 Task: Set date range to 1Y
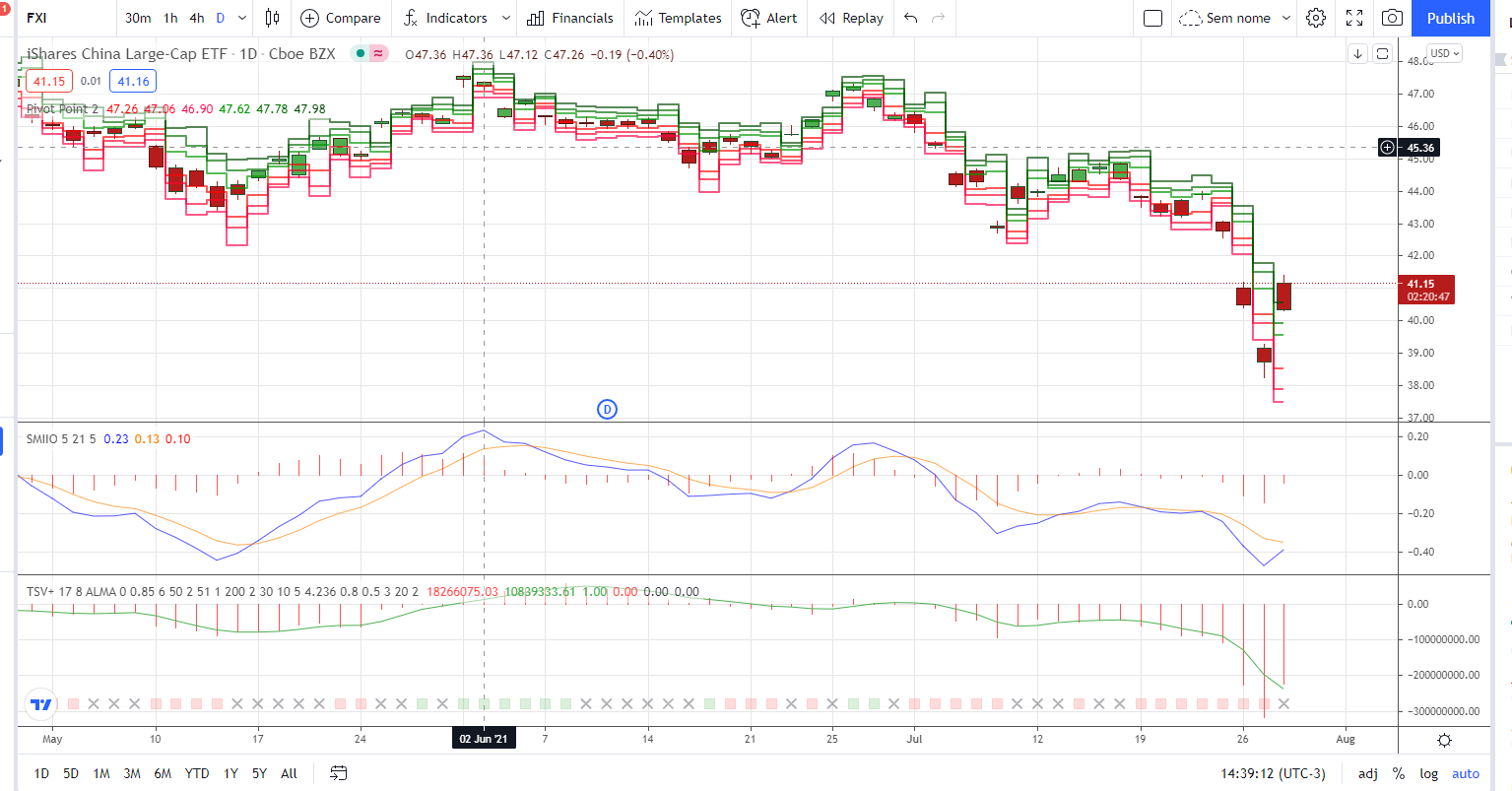coord(230,773)
